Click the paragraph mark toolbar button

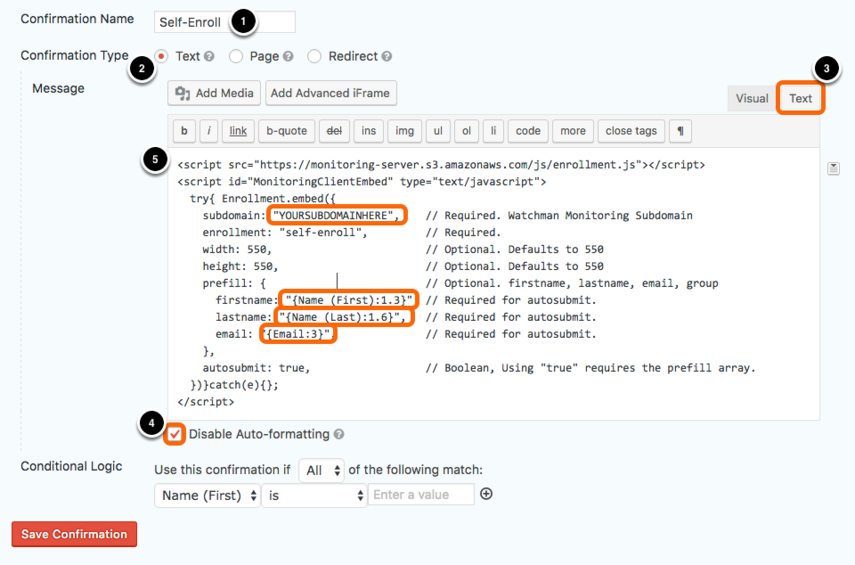click(681, 131)
